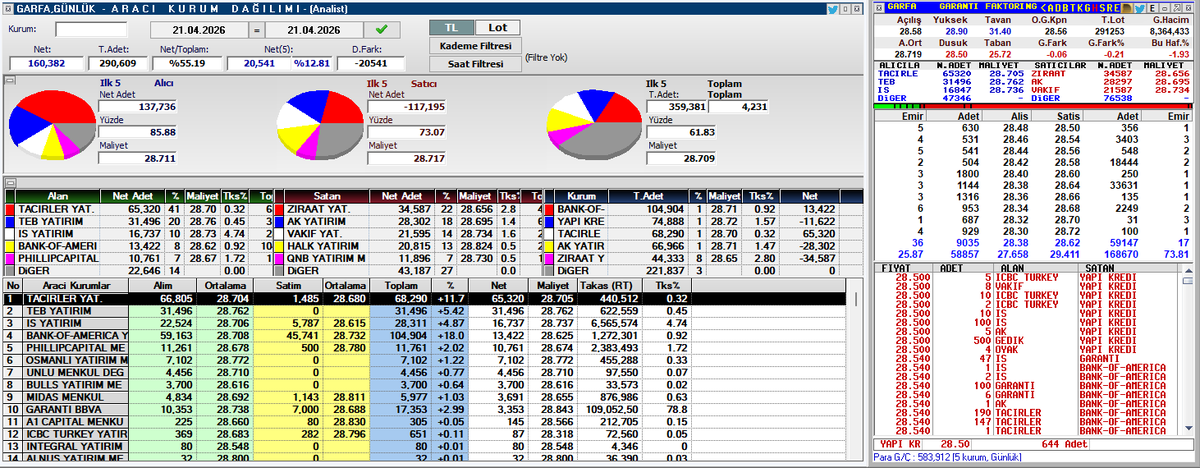Click YAPI KRE in the Kurum table
Viewport: 1200px width, 468px height.
[x=581, y=221]
